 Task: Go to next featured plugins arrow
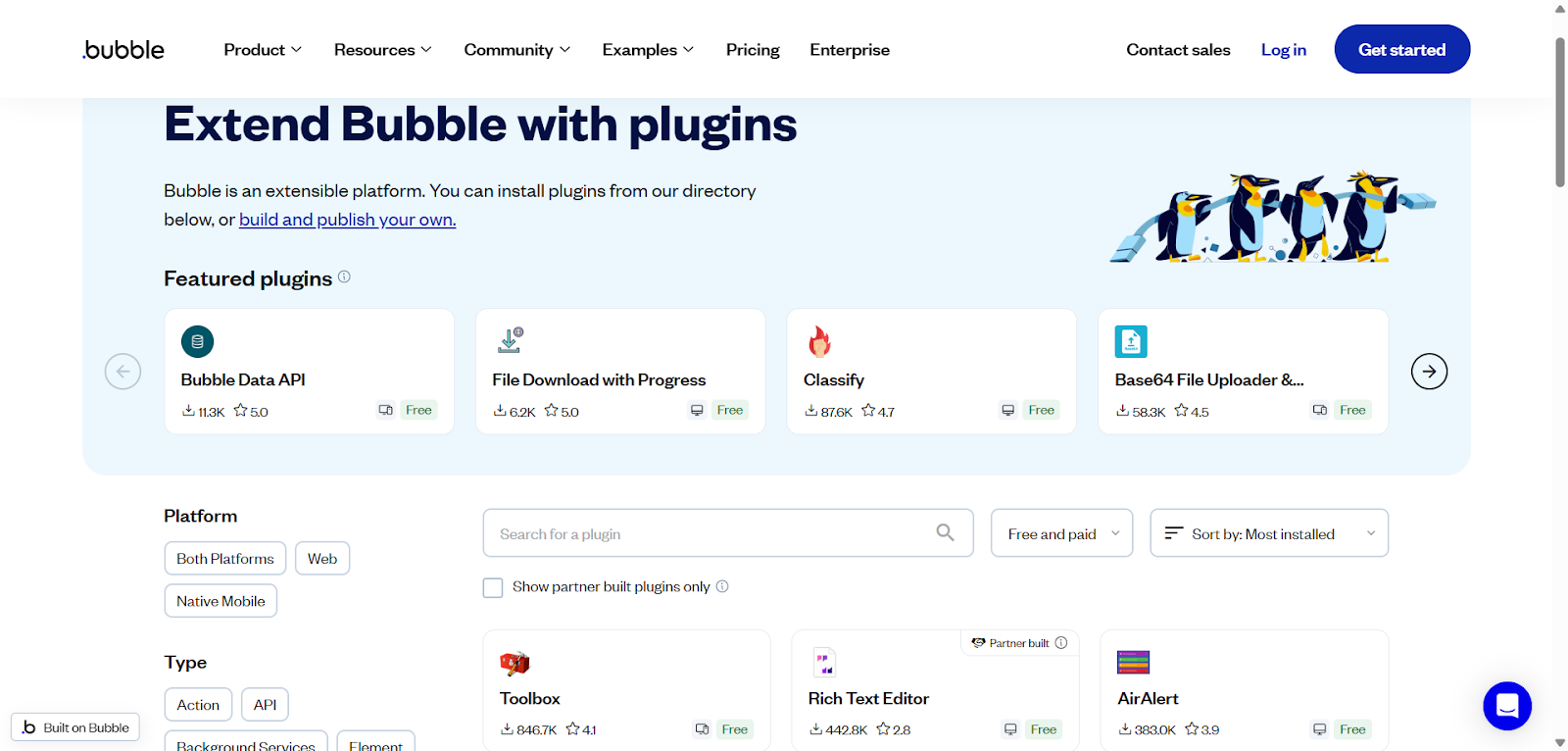(1429, 372)
